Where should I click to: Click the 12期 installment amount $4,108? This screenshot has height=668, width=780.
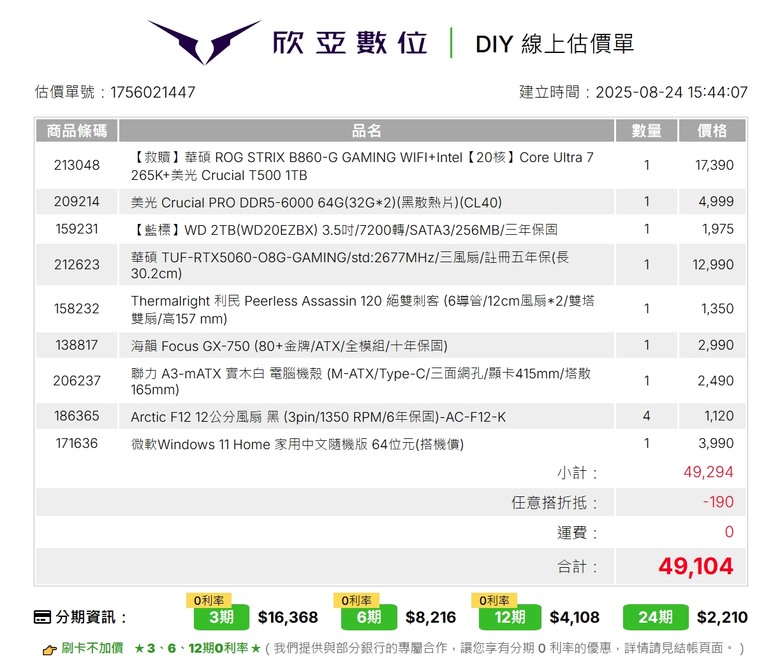click(575, 617)
